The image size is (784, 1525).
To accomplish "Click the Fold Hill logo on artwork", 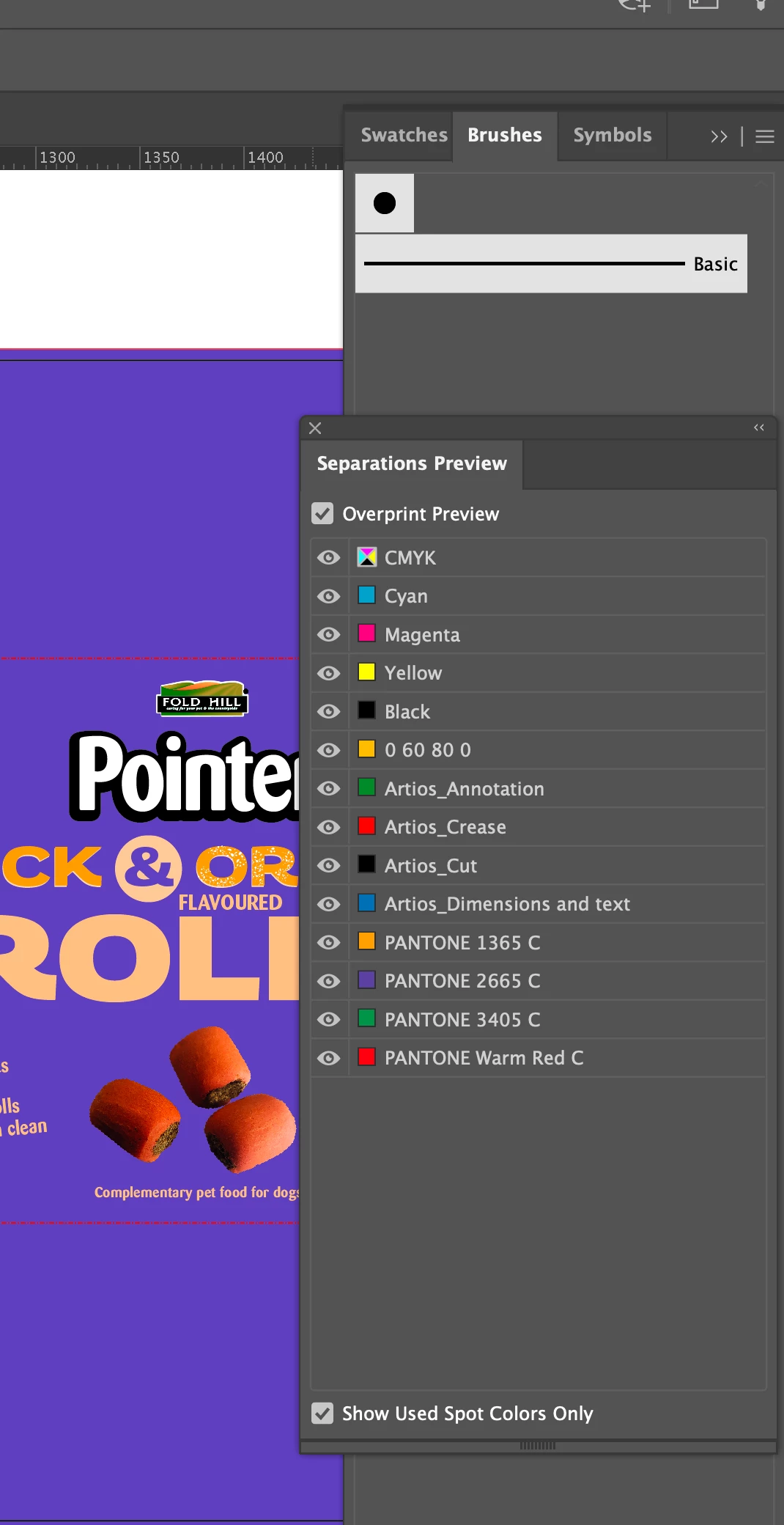I will coord(202,699).
